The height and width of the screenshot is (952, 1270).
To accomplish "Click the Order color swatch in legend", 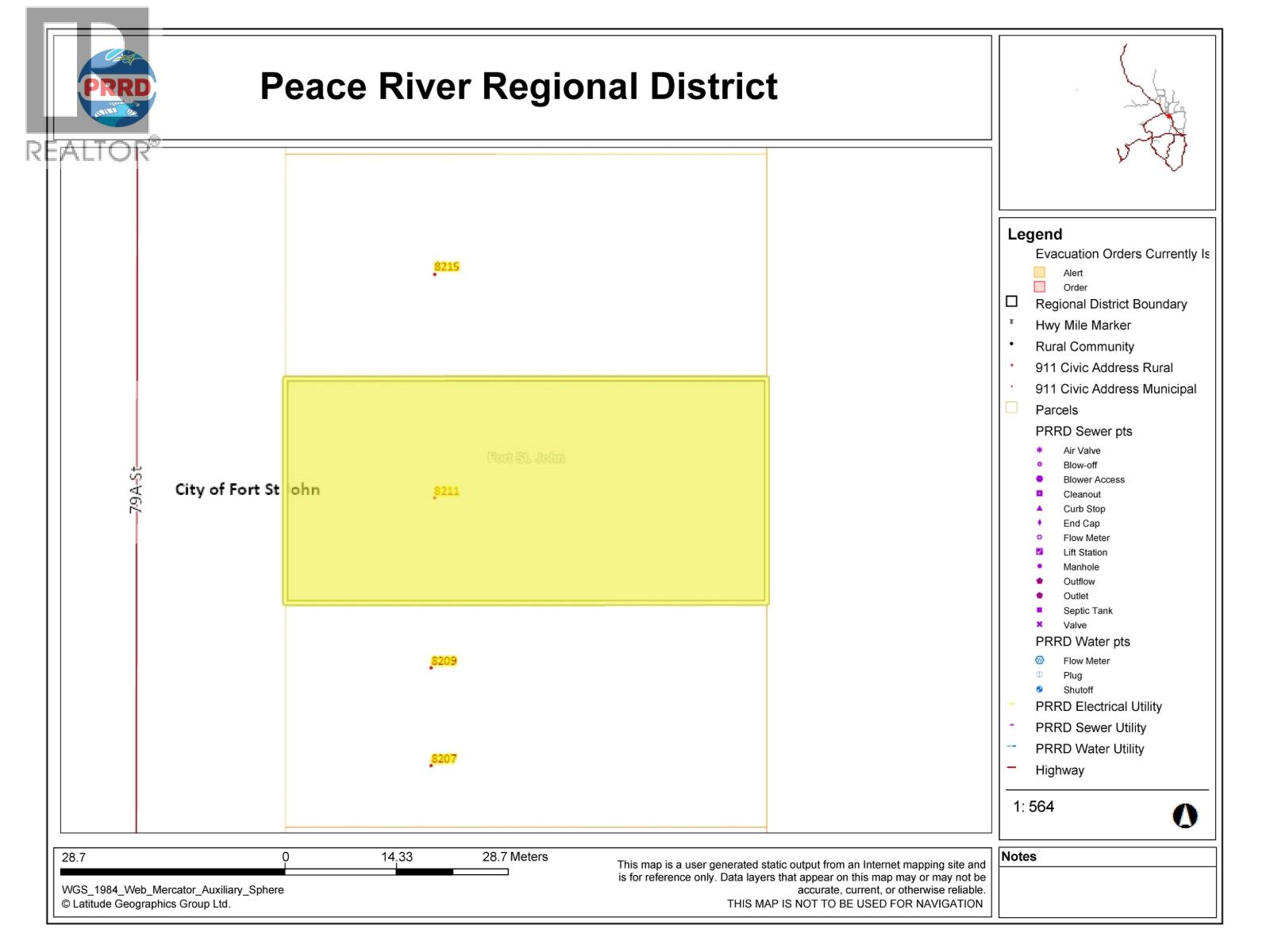I will pyautogui.click(x=1039, y=287).
